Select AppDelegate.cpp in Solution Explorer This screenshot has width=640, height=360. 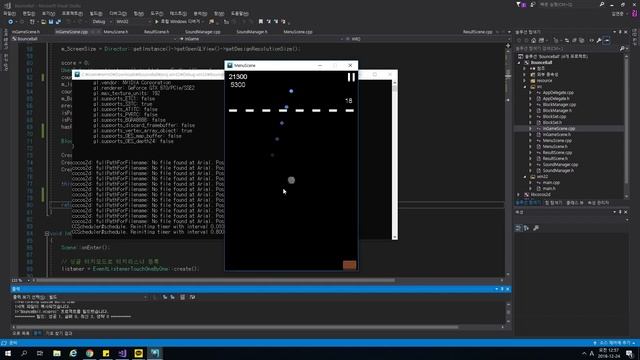point(558,93)
